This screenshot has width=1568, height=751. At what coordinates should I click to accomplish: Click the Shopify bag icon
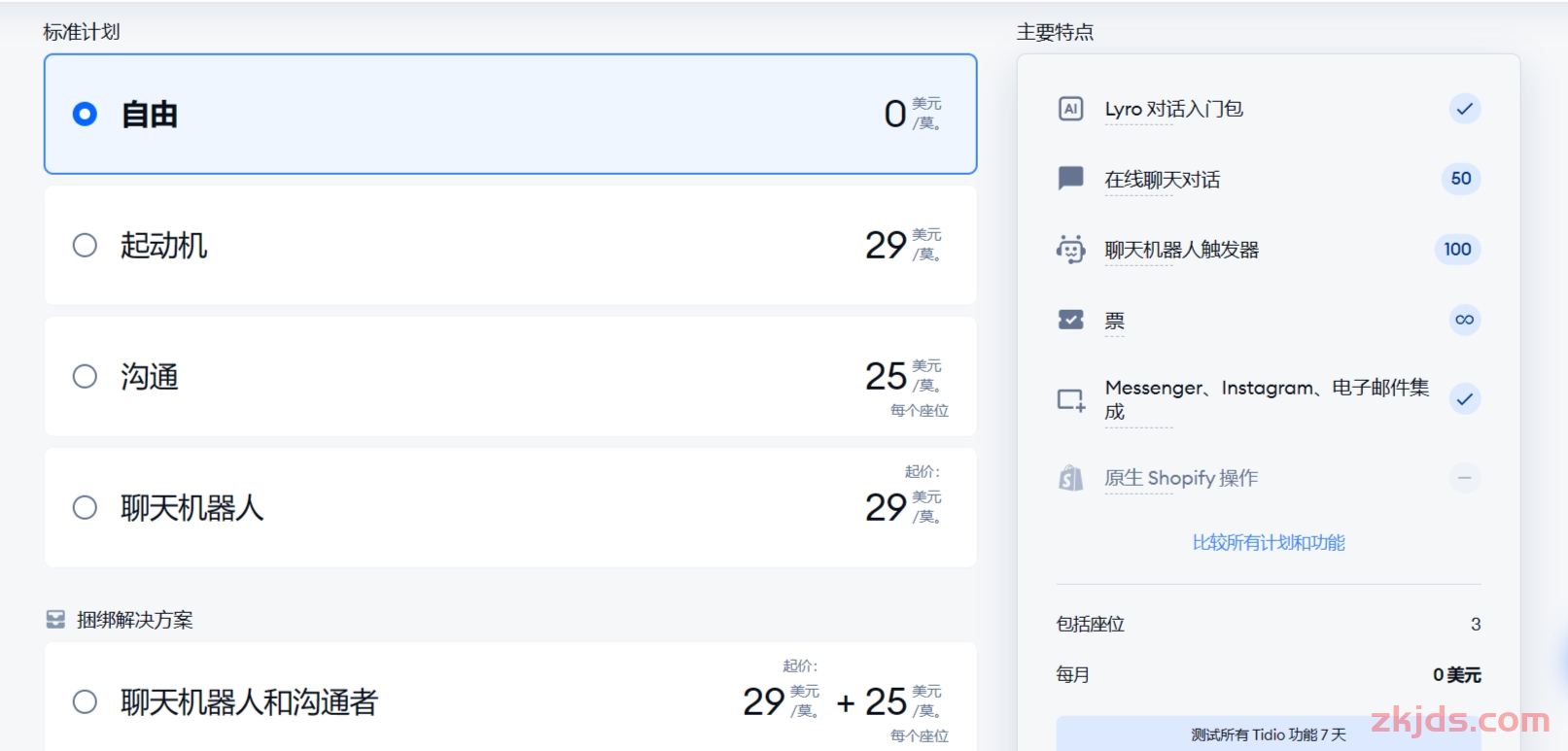coord(1070,478)
